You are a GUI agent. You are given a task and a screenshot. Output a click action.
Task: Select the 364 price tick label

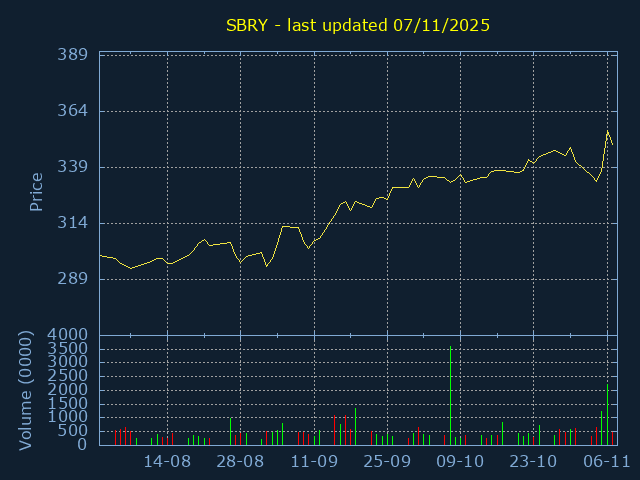click(x=73, y=111)
